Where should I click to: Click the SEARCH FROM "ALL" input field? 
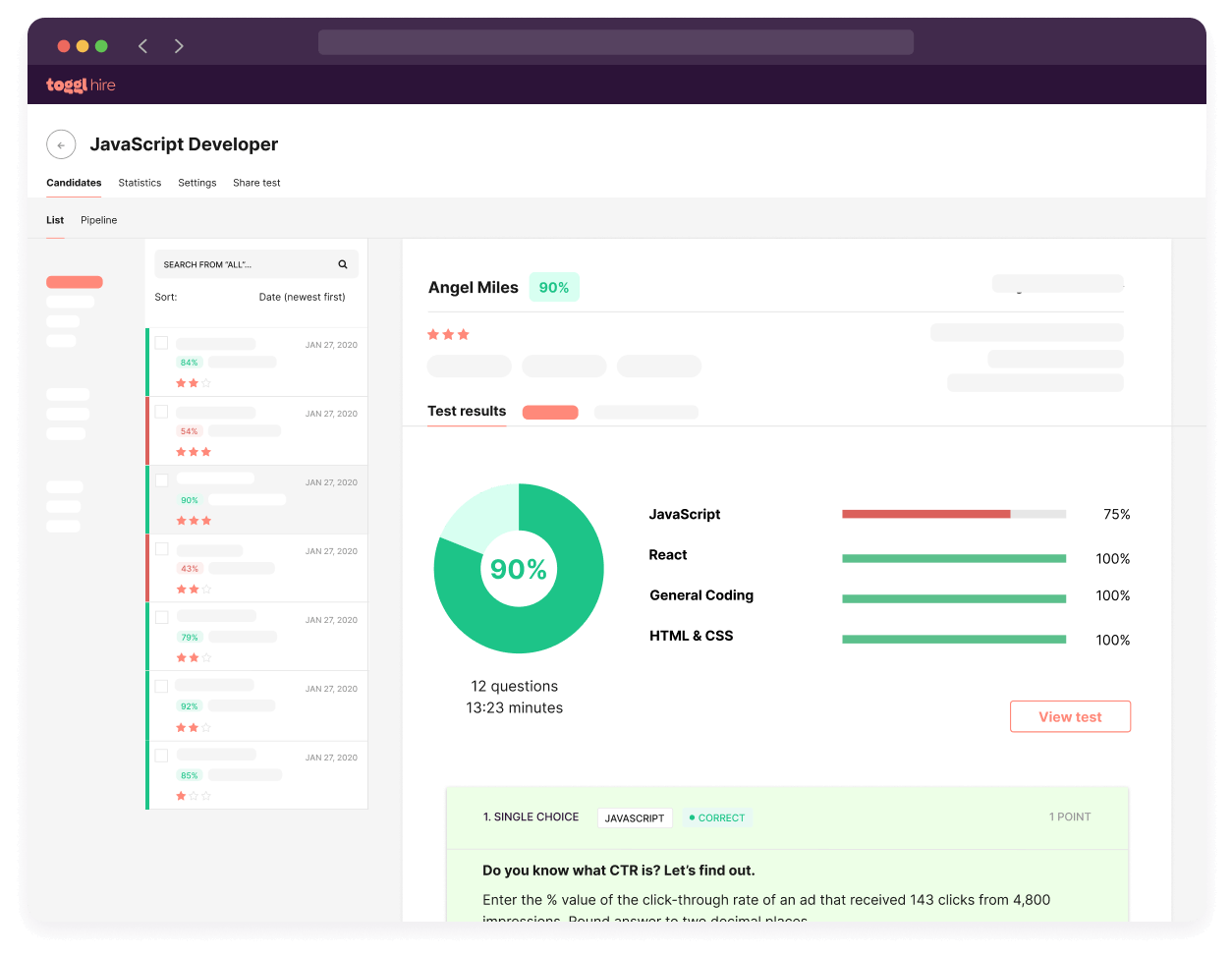click(256, 264)
